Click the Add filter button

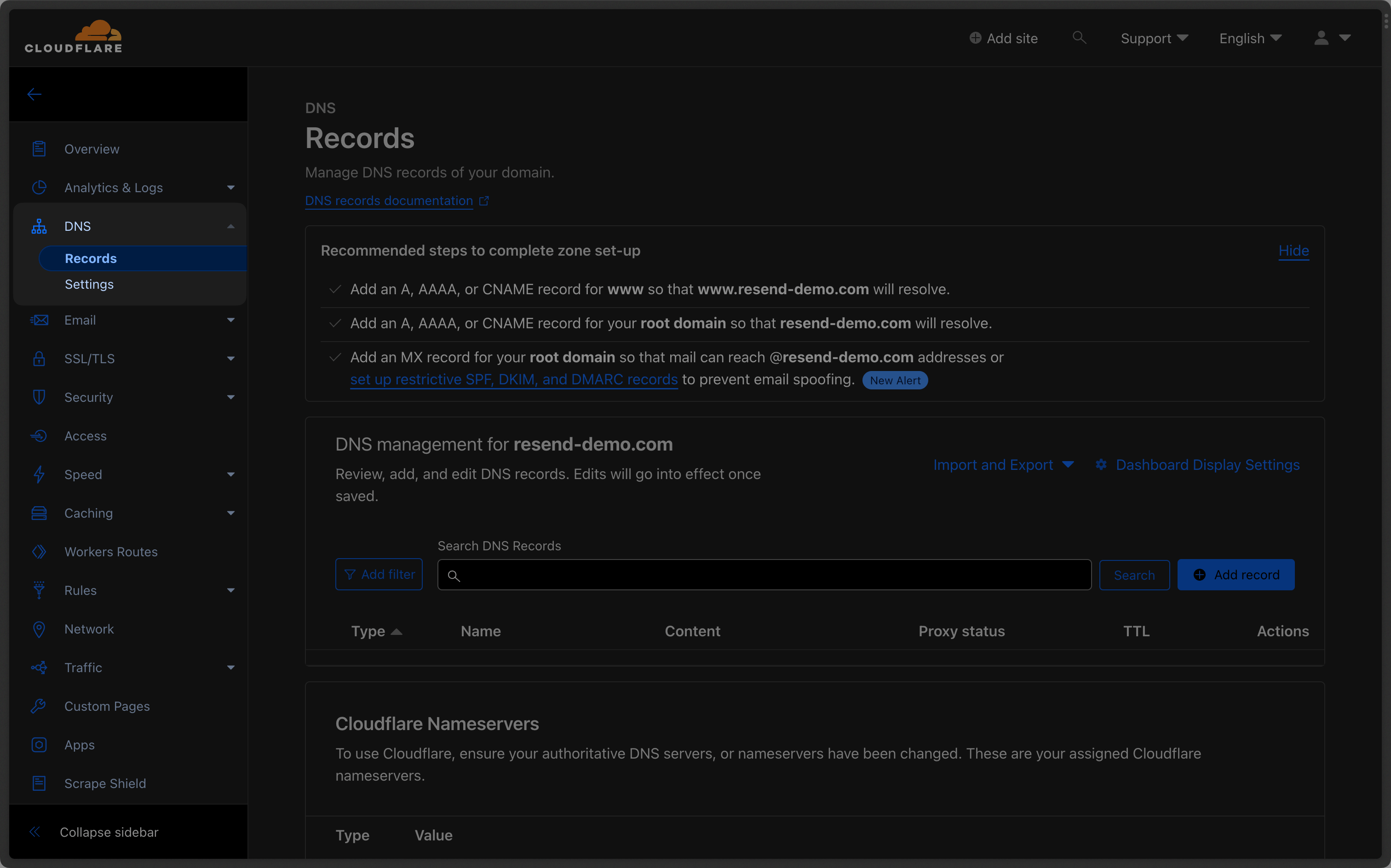[x=379, y=574]
